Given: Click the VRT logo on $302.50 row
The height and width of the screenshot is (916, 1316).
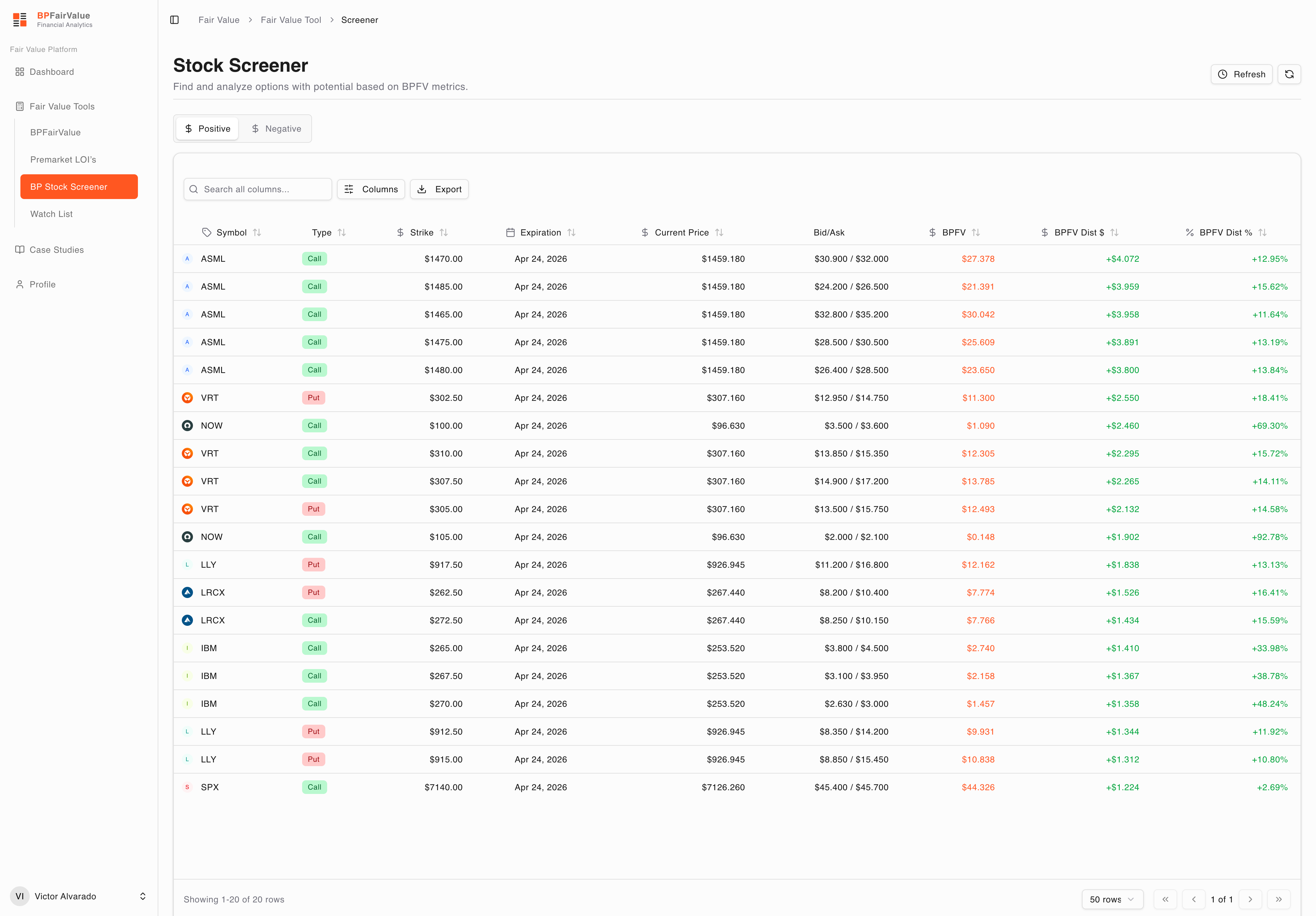Looking at the screenshot, I should (x=187, y=398).
